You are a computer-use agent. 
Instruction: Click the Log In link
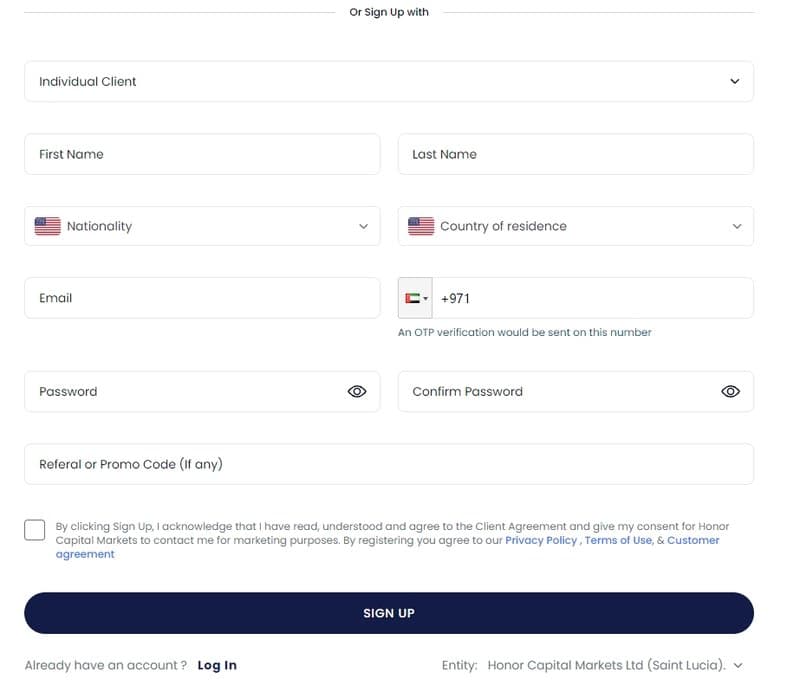pos(217,665)
